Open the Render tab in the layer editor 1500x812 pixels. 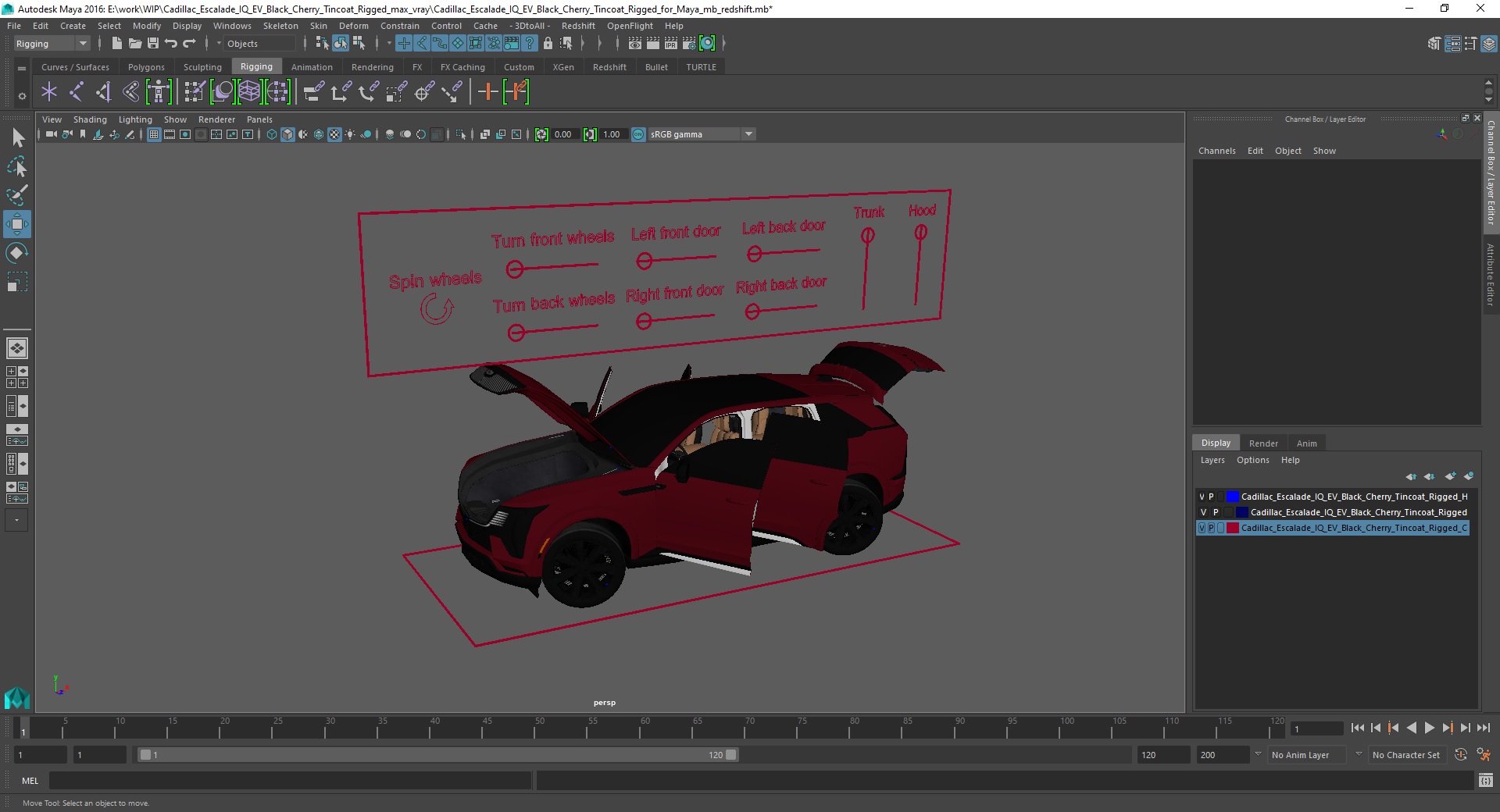(1263, 443)
